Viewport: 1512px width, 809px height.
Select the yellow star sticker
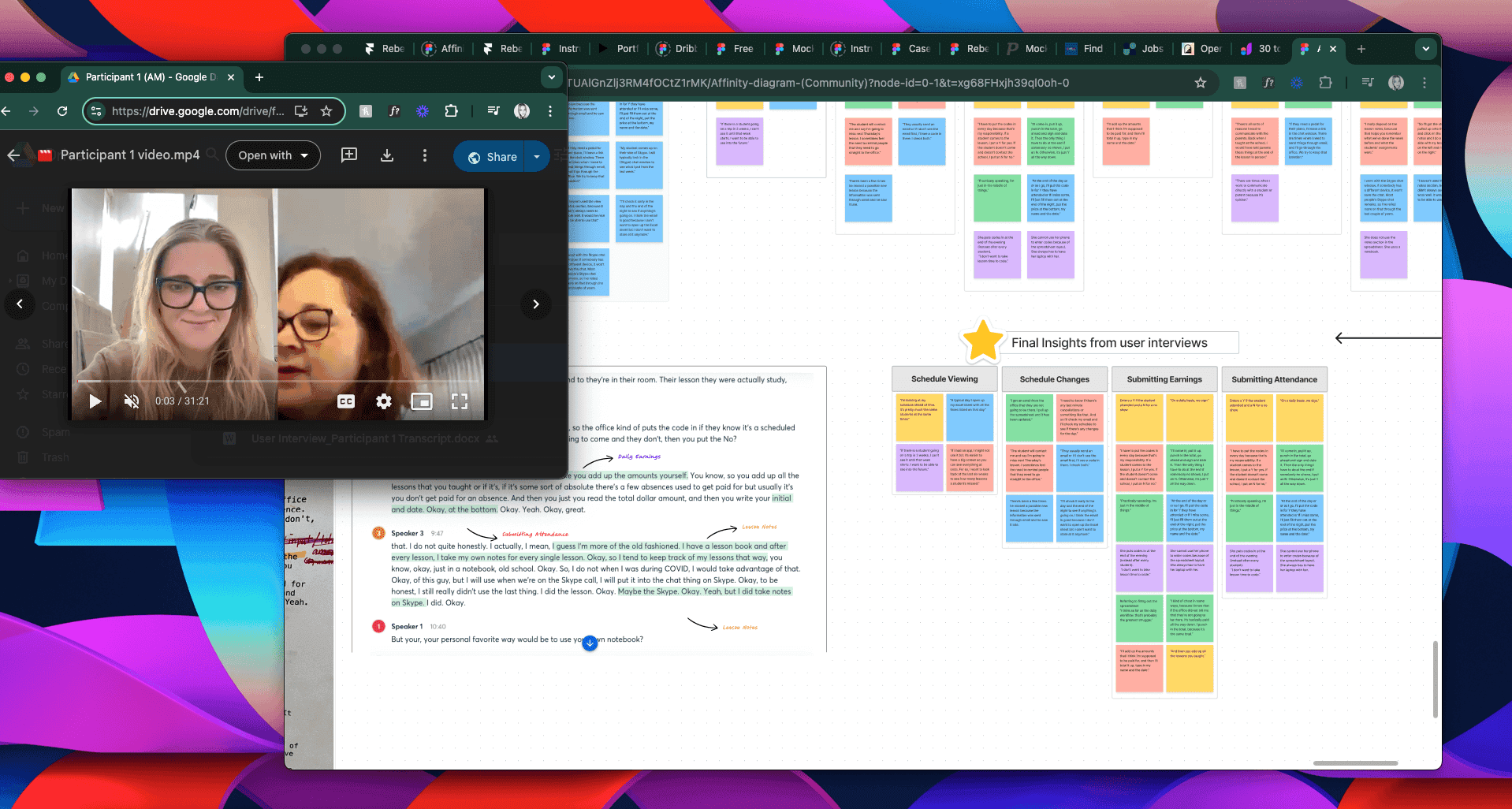(x=983, y=341)
